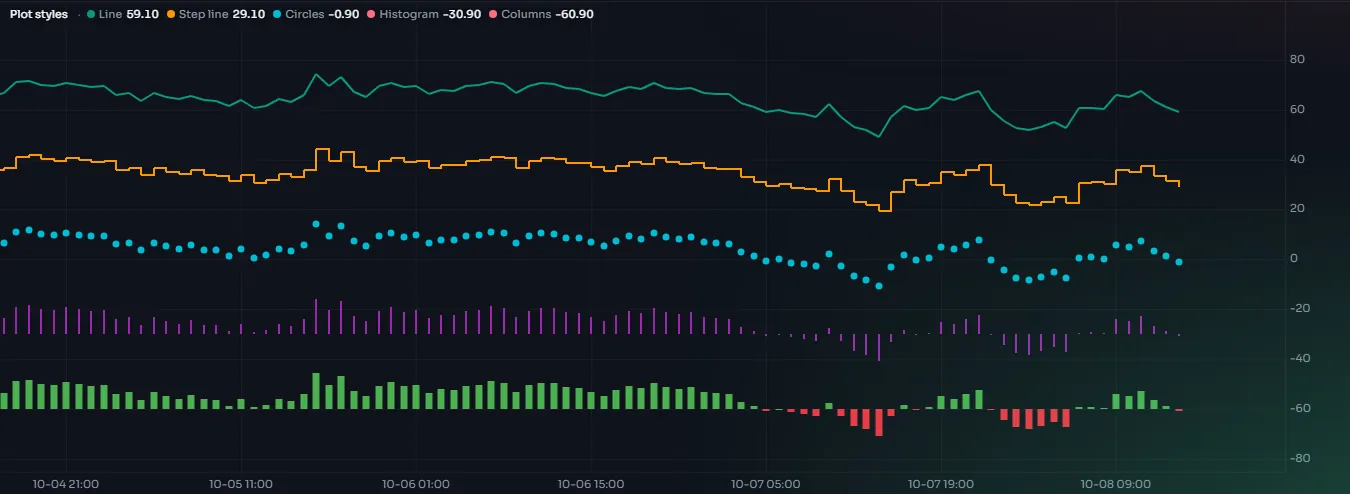Click the 60 price axis label

(x=1297, y=109)
